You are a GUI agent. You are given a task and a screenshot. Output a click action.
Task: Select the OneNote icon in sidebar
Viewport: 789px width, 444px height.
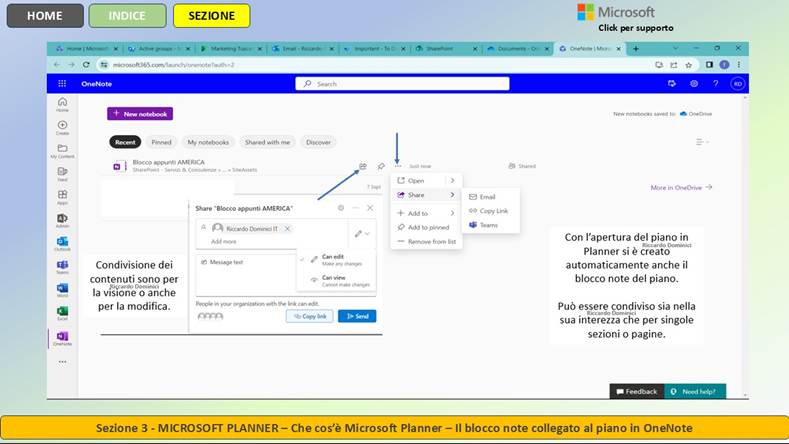point(62,338)
